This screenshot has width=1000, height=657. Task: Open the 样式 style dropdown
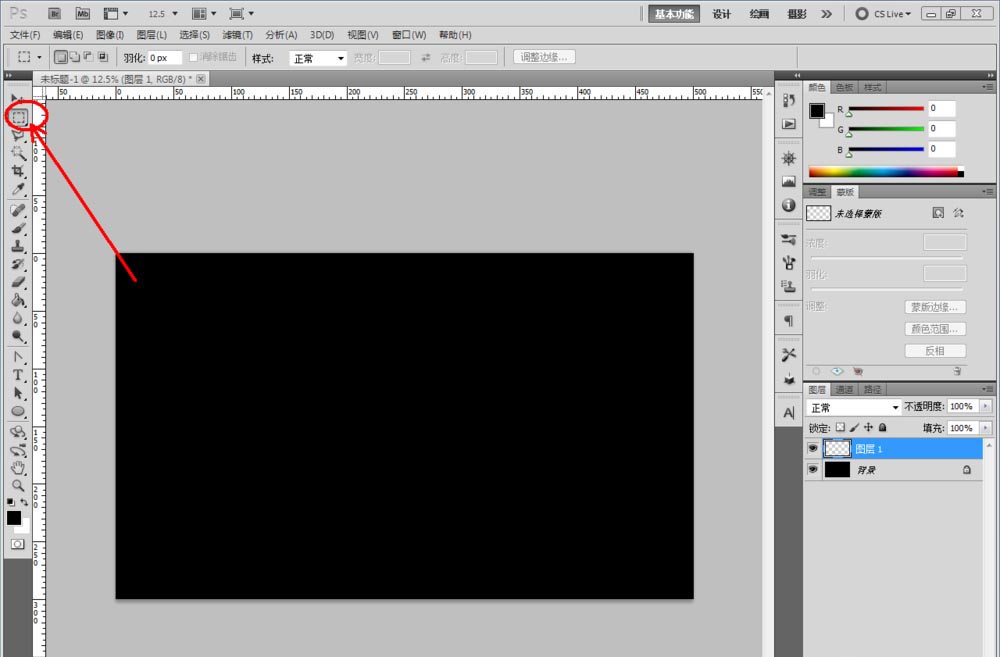click(x=318, y=59)
